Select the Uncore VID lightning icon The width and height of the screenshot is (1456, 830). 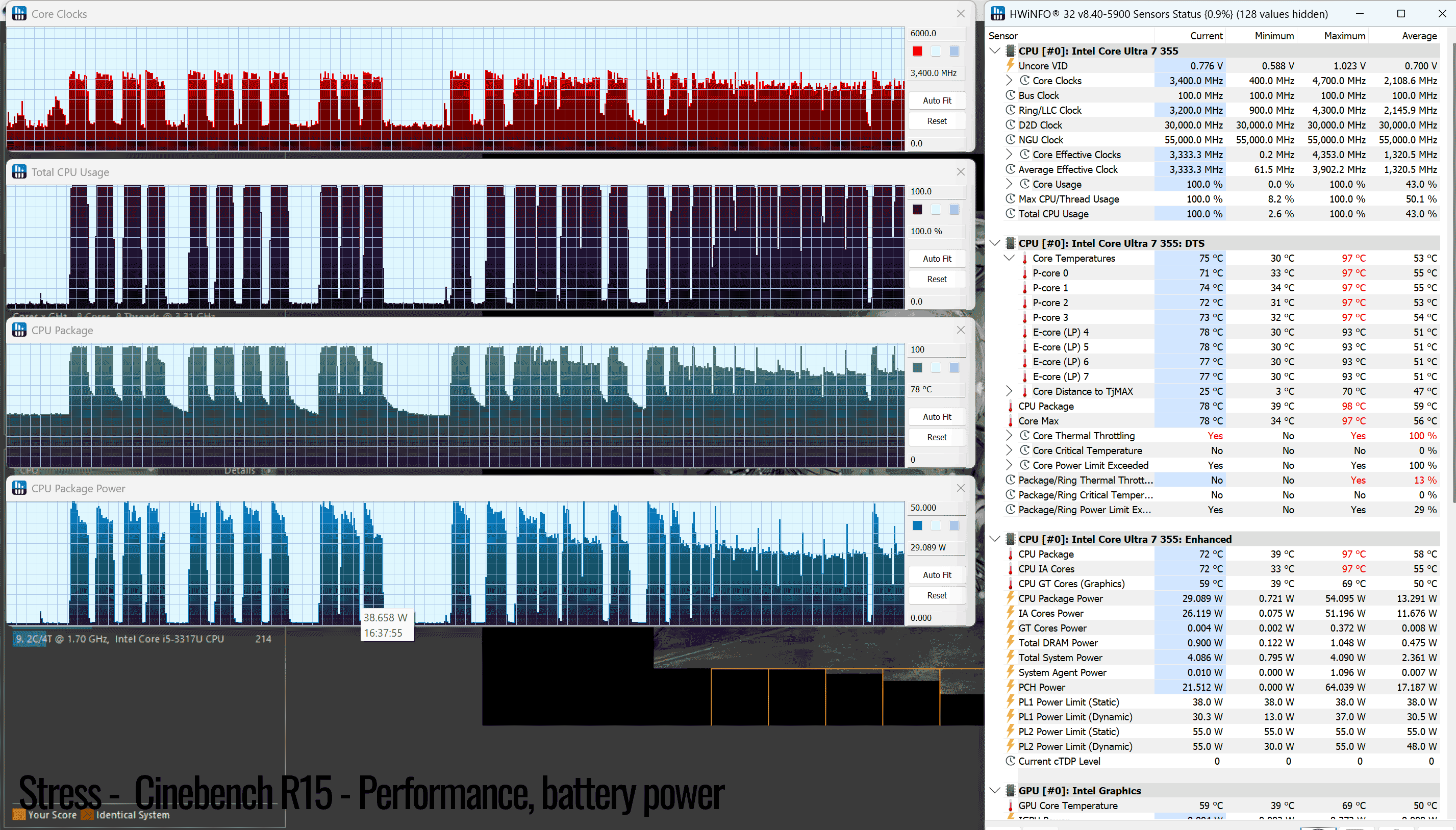(x=1010, y=66)
